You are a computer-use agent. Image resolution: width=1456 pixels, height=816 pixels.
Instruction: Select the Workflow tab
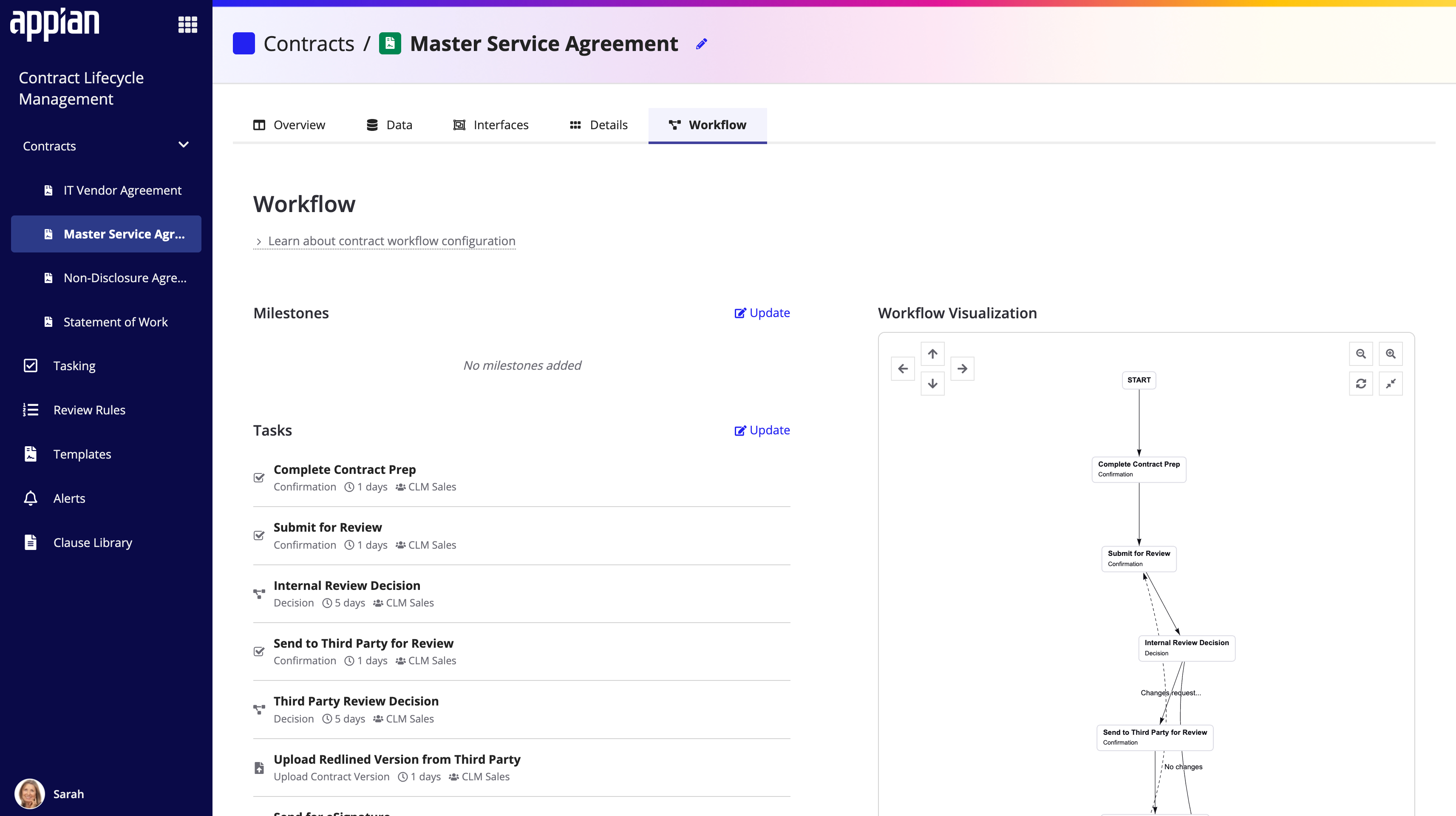tap(708, 125)
